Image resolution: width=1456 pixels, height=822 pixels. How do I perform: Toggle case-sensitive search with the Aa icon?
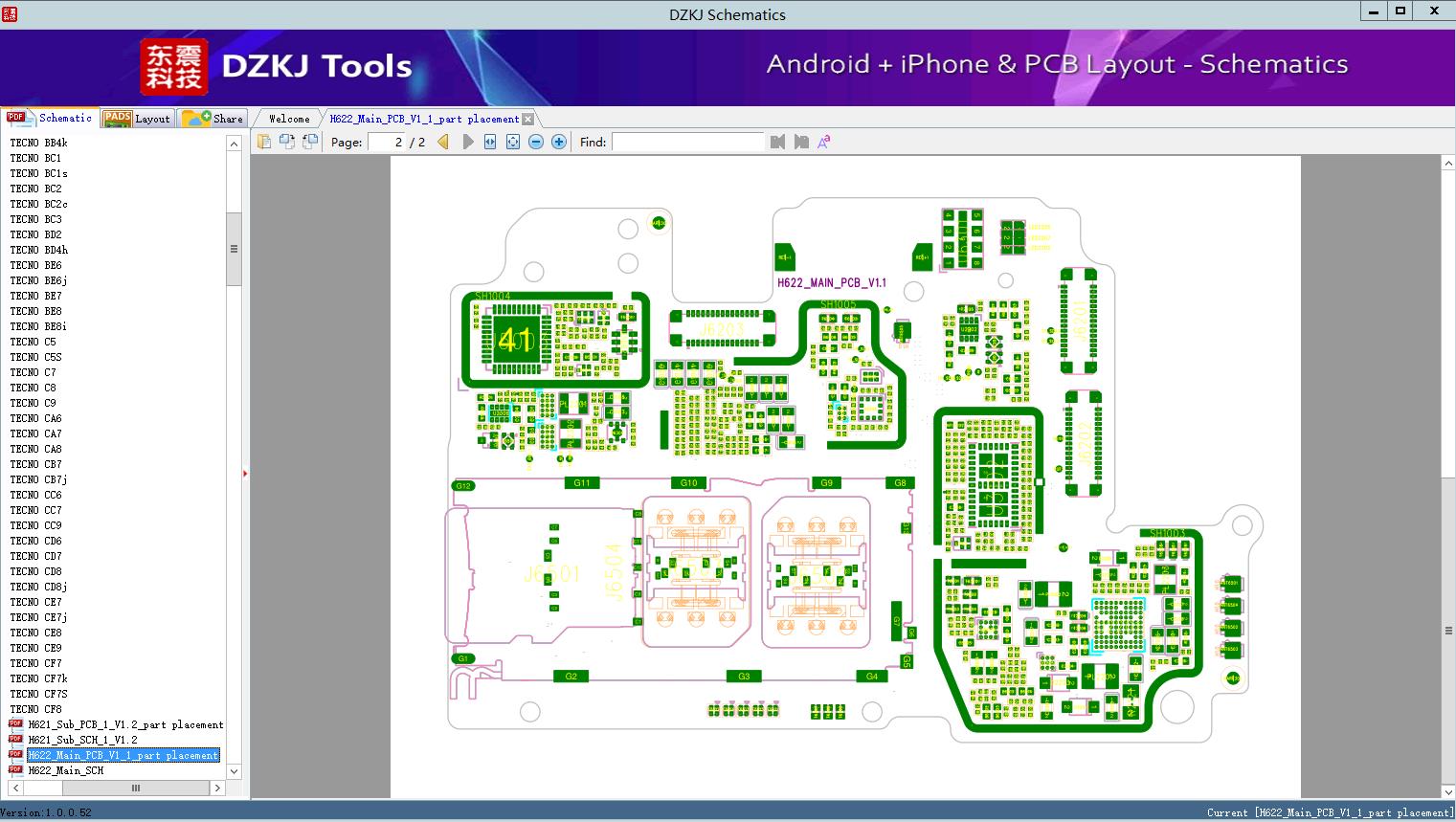coord(823,141)
